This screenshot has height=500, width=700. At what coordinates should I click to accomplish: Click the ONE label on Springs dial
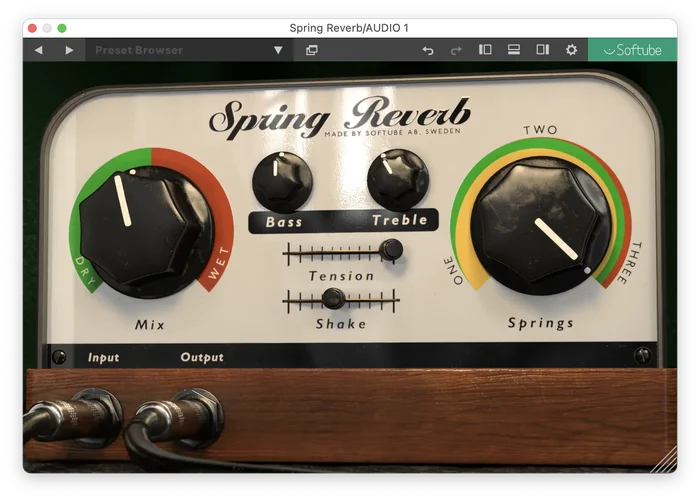[453, 271]
